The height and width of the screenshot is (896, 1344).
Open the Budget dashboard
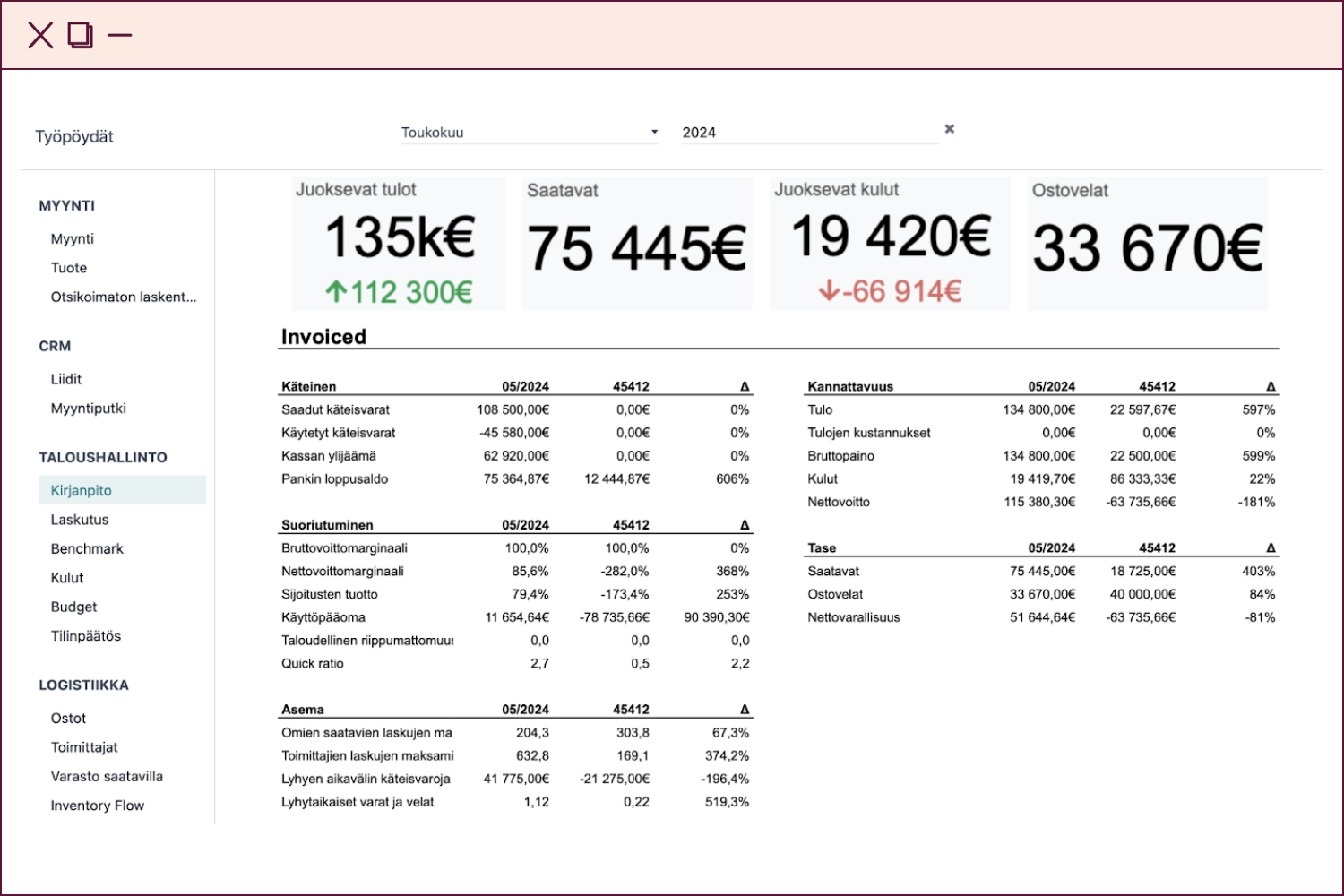pos(73,607)
